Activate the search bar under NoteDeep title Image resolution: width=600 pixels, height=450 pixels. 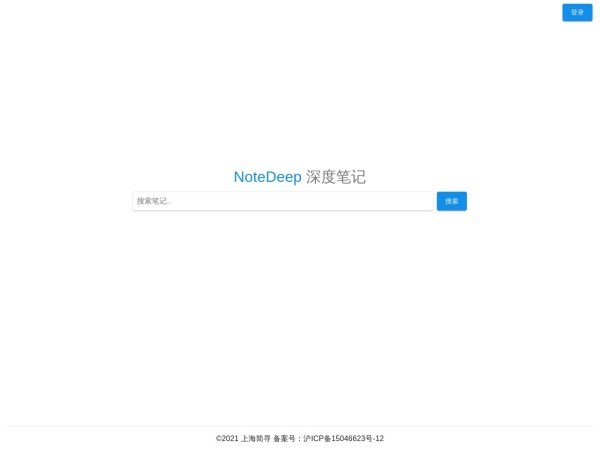(x=283, y=201)
